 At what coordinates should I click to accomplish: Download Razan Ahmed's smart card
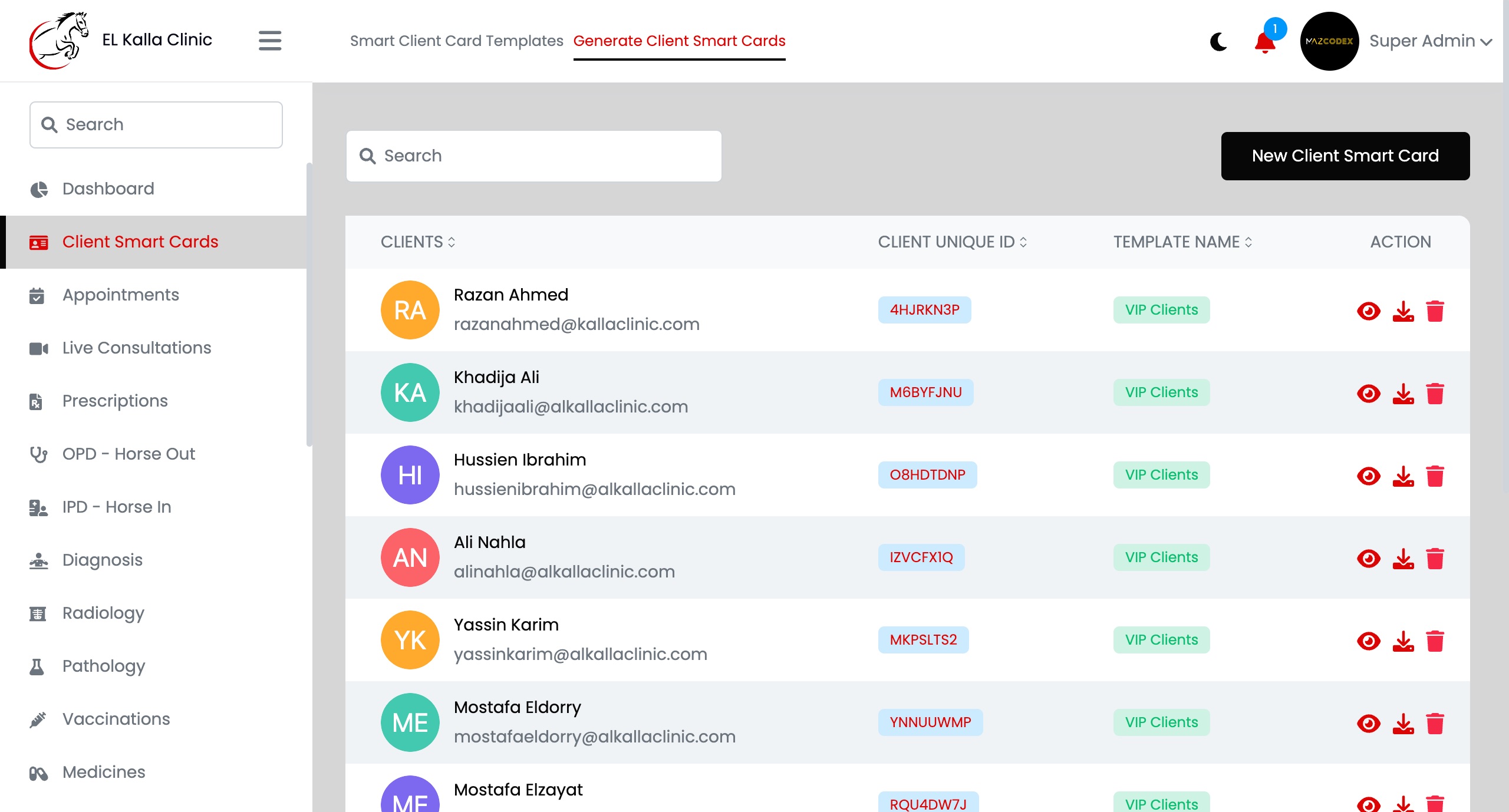1403,311
